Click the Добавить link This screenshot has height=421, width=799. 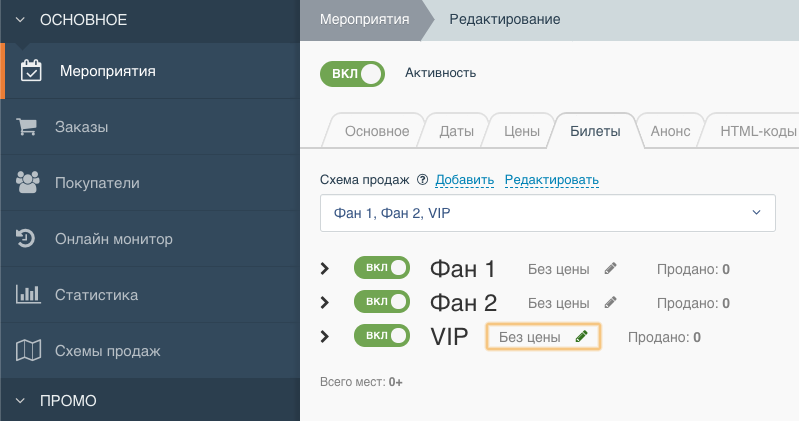(x=464, y=179)
